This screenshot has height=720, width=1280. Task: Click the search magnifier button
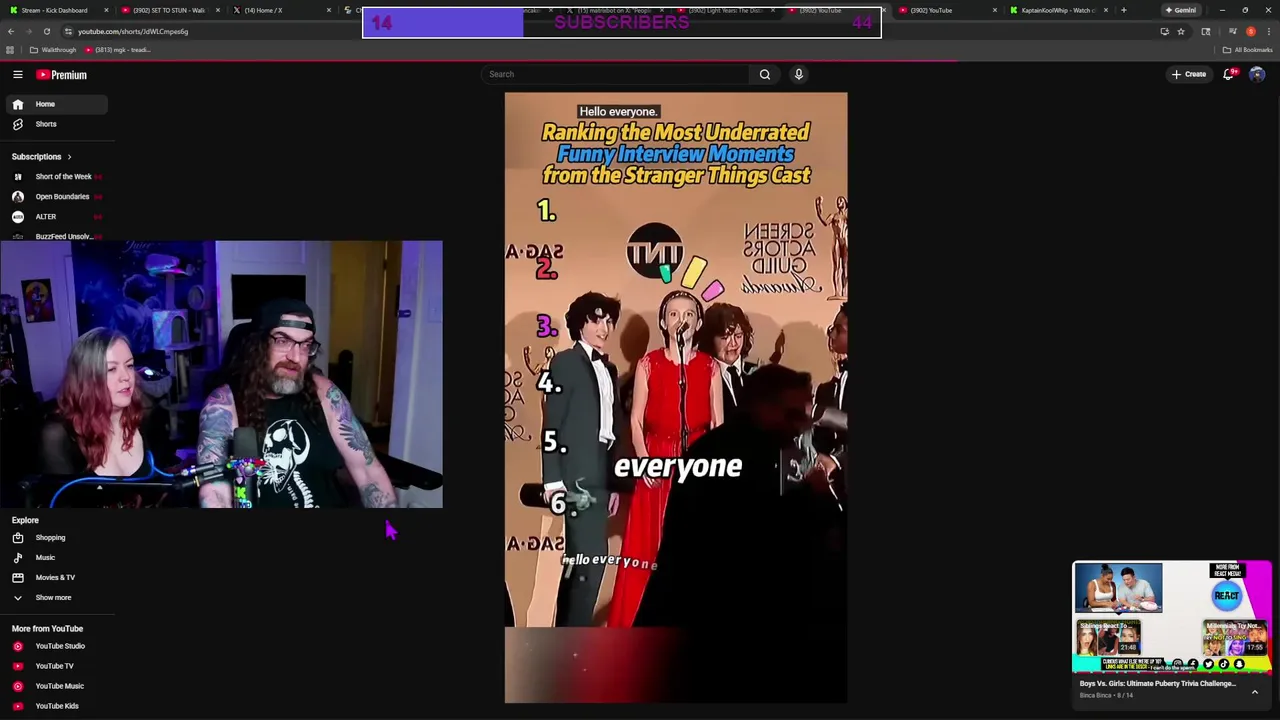[765, 74]
